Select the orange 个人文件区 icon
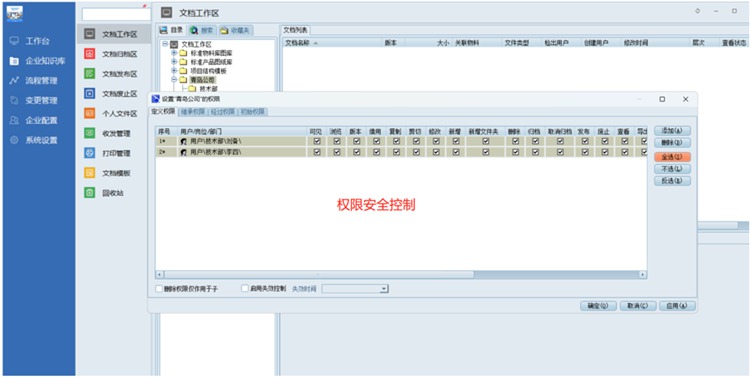 click(x=89, y=113)
